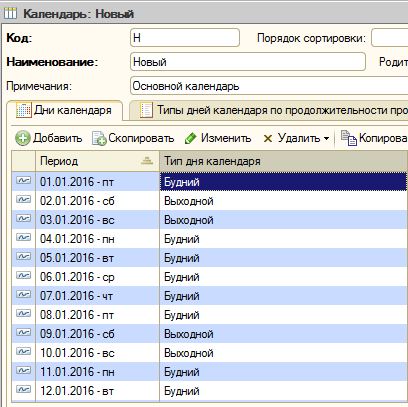
Task: Click the green Добавить plus icon
Action: [23, 138]
